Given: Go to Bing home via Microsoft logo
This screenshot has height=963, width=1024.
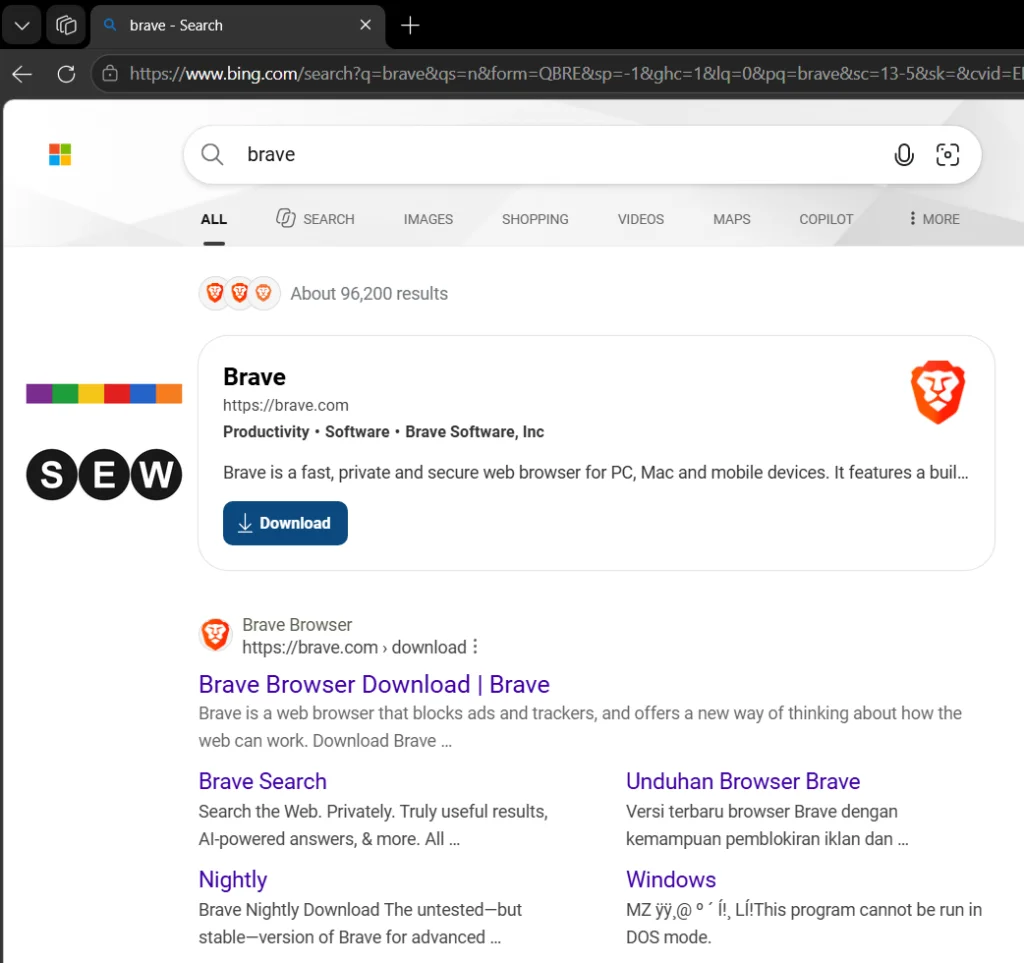Looking at the screenshot, I should tap(60, 155).
